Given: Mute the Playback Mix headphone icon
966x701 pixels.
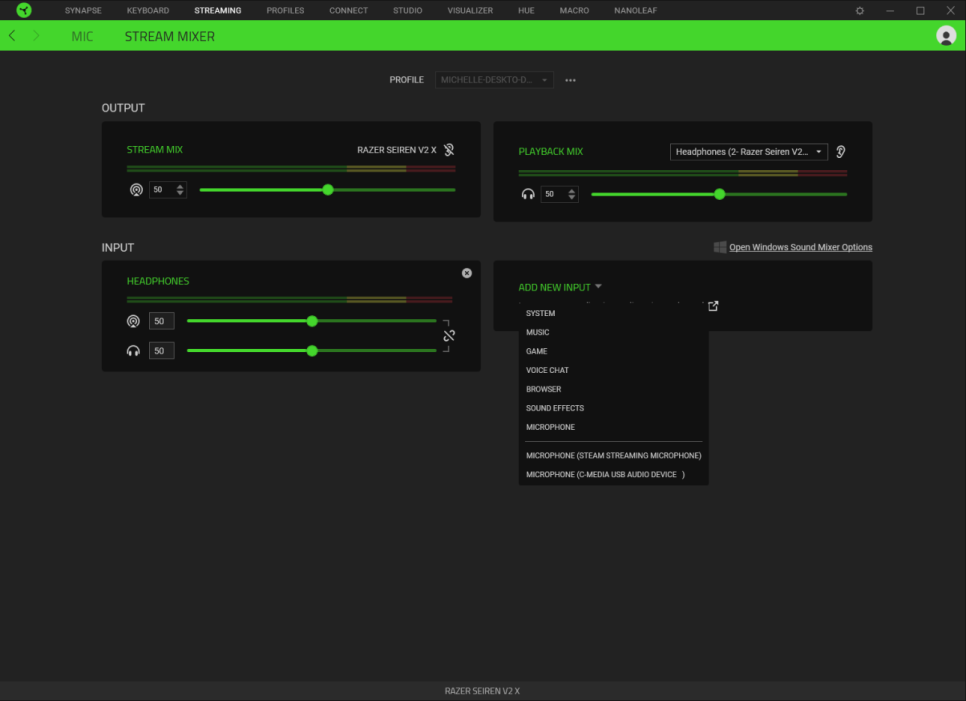Looking at the screenshot, I should click(x=528, y=194).
